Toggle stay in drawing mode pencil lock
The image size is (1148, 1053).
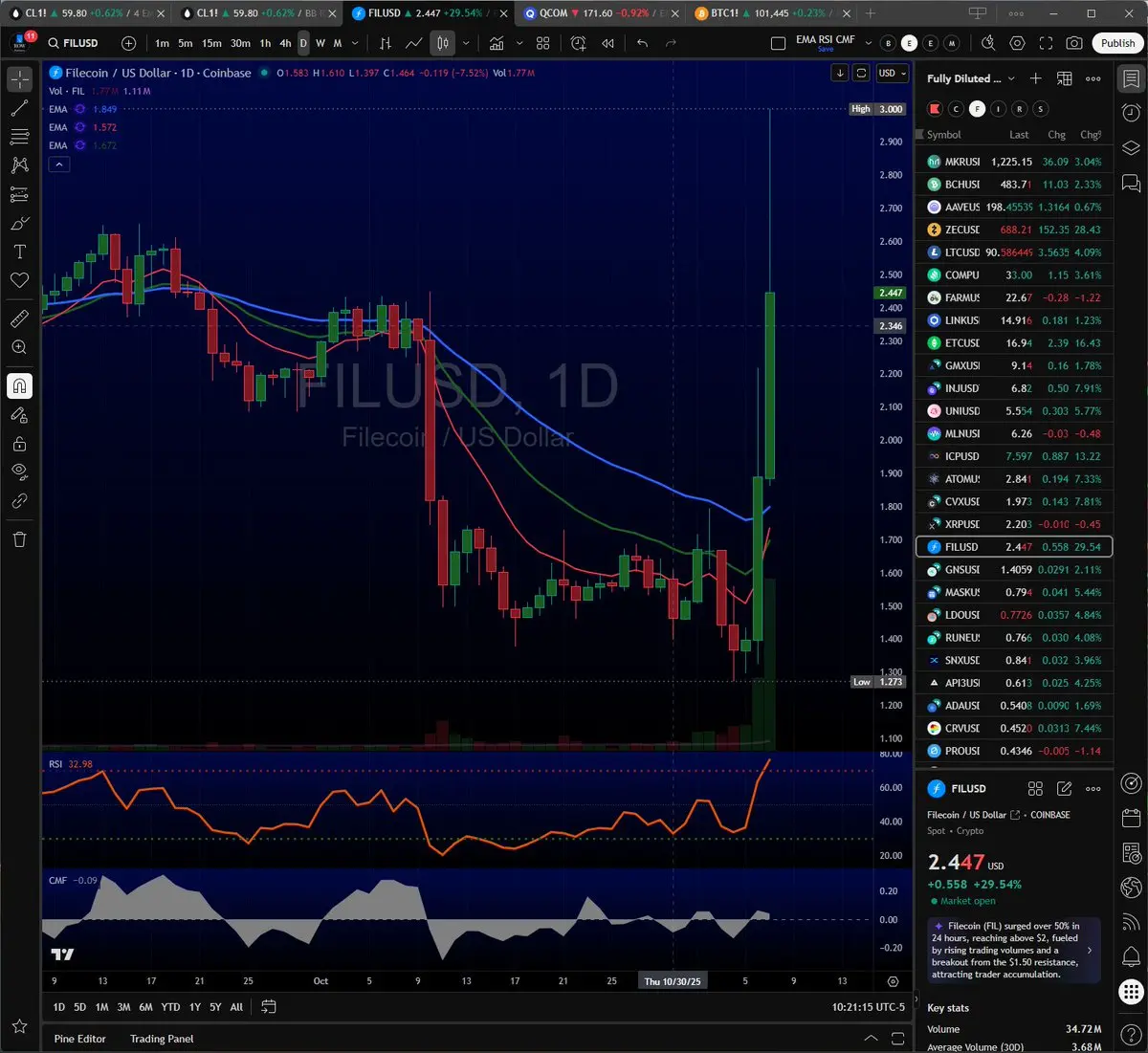click(19, 415)
